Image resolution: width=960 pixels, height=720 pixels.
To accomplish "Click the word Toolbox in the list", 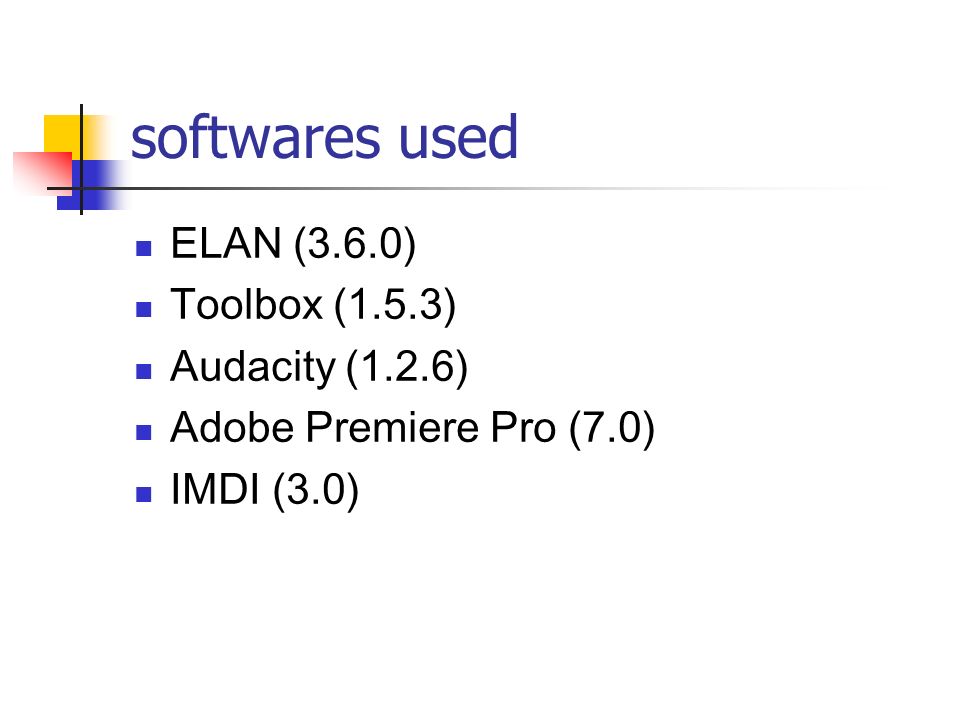I will (x=246, y=304).
